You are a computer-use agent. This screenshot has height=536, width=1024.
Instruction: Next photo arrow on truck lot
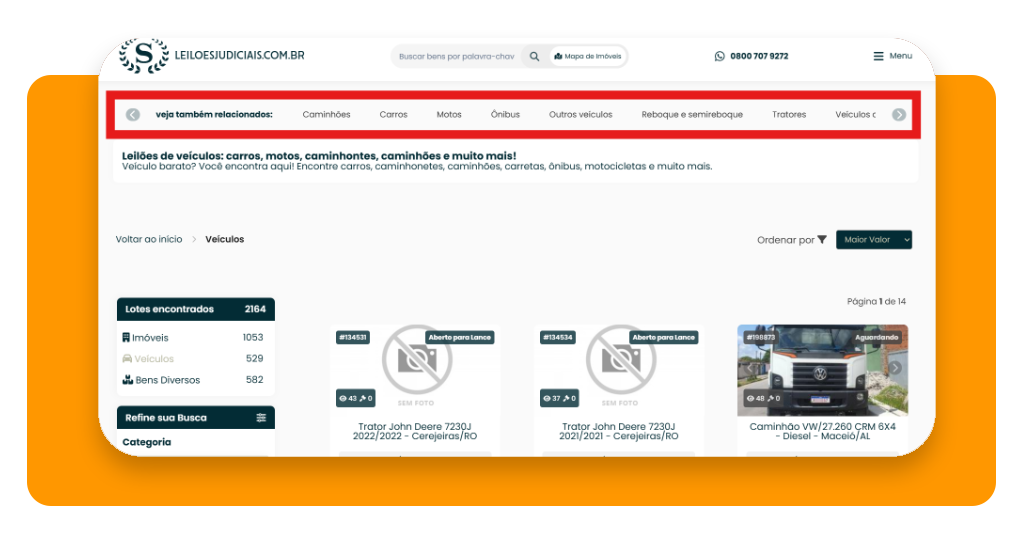pos(895,368)
